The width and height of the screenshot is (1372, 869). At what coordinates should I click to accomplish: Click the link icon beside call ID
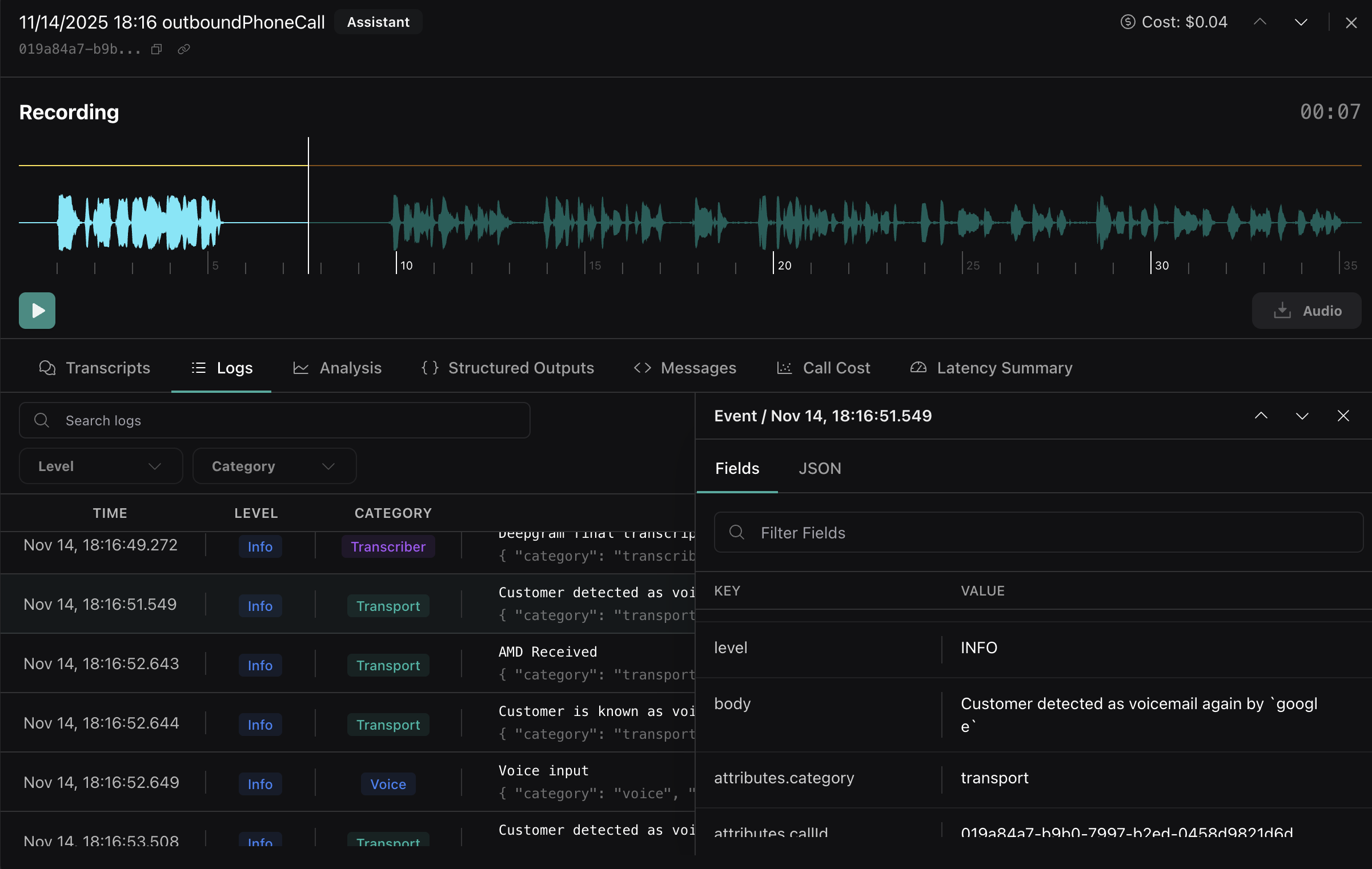183,50
